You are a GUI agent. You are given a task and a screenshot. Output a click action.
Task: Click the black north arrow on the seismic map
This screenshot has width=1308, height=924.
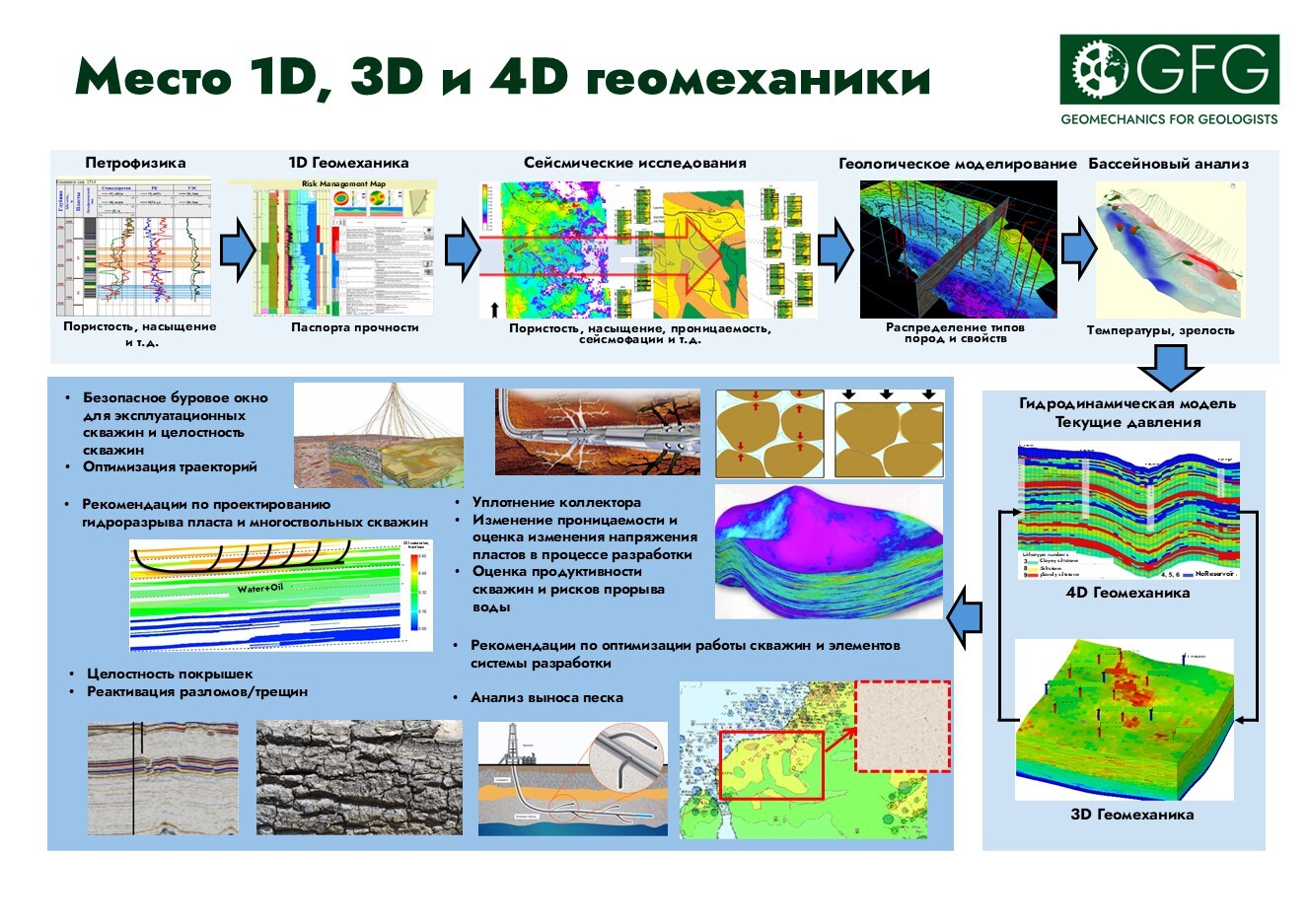493,309
